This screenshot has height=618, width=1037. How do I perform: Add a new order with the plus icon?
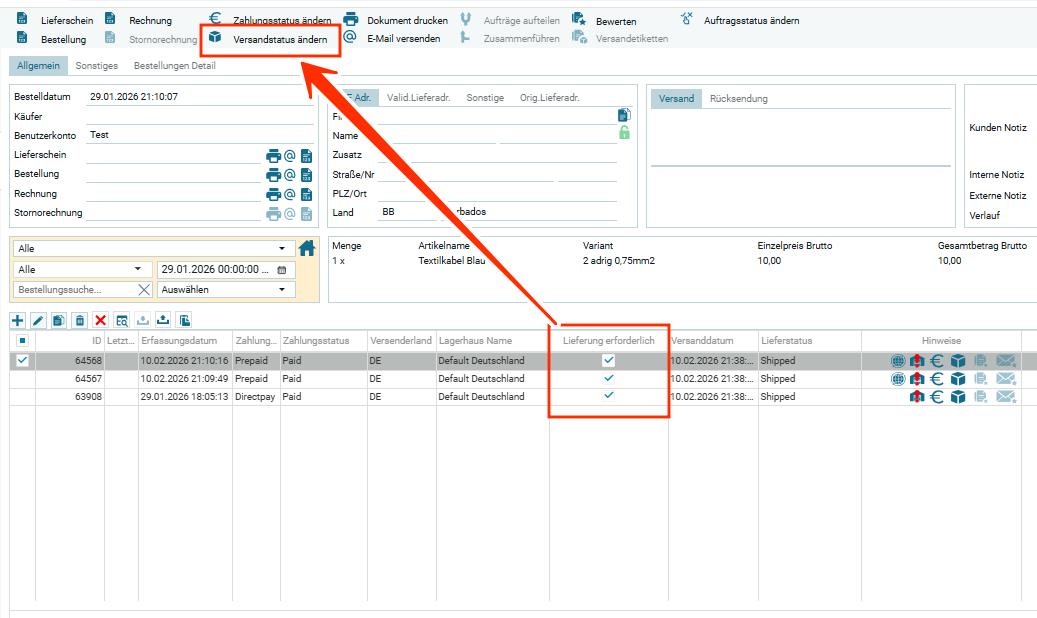click(x=18, y=320)
